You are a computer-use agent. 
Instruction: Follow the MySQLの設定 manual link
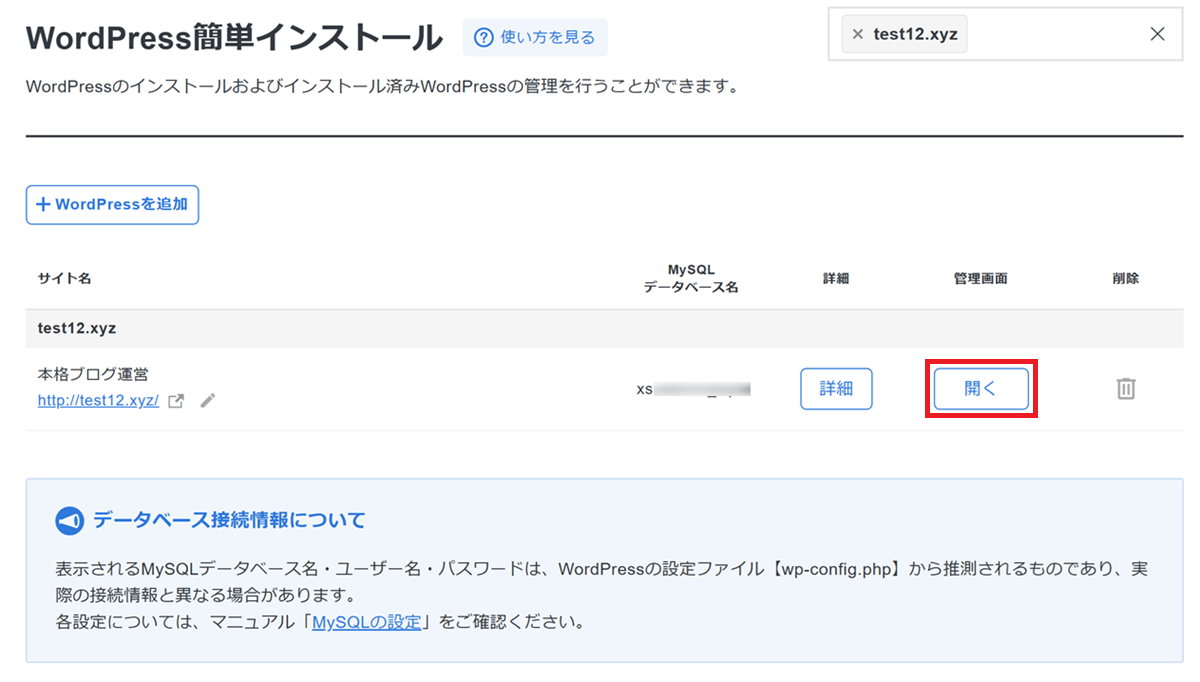[x=366, y=622]
